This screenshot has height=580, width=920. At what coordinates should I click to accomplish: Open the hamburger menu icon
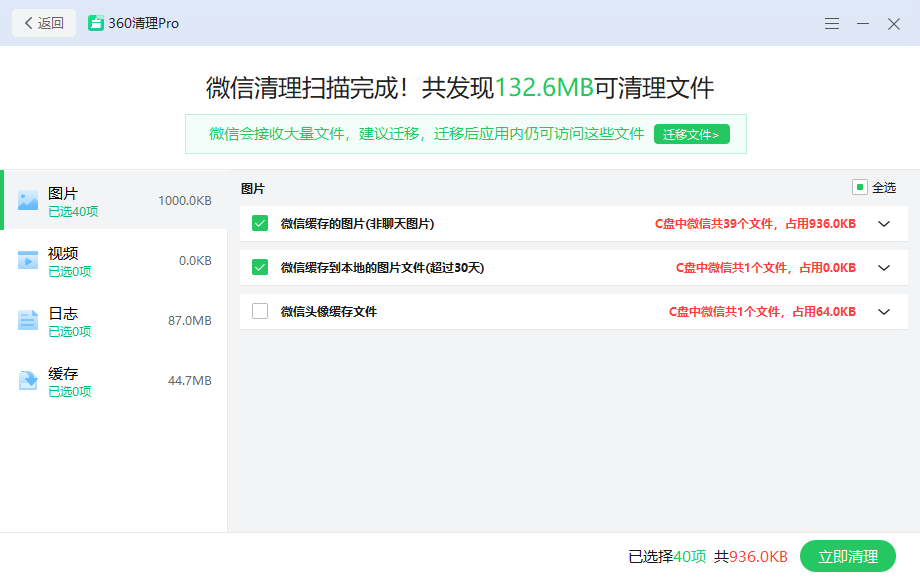point(831,23)
